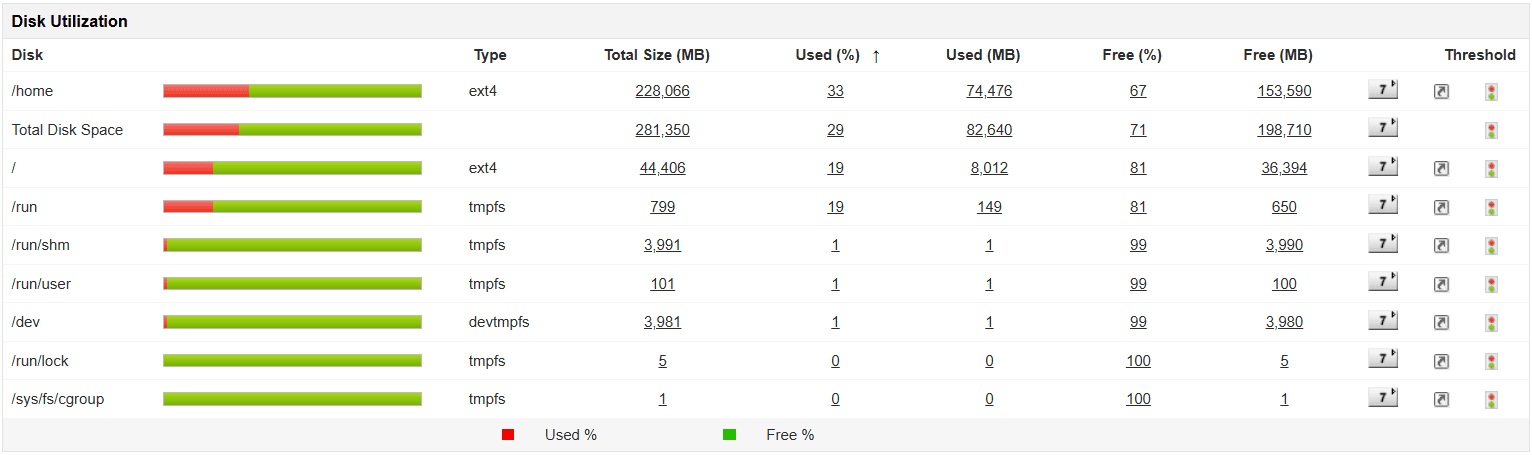This screenshot has height=455, width=1532.
Task: Sort table by Free (MB) column header
Action: pos(1277,56)
